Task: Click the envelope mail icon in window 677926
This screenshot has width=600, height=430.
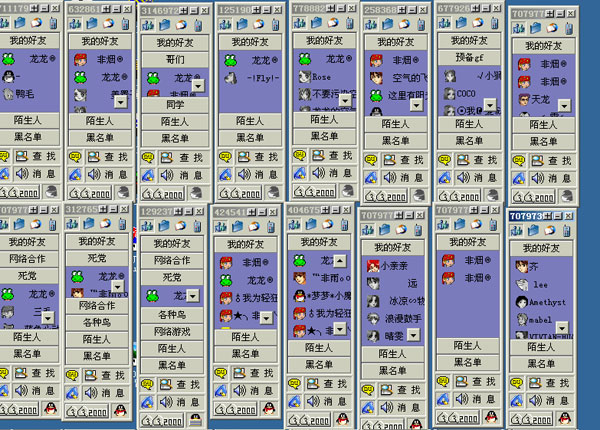Action: (478, 23)
